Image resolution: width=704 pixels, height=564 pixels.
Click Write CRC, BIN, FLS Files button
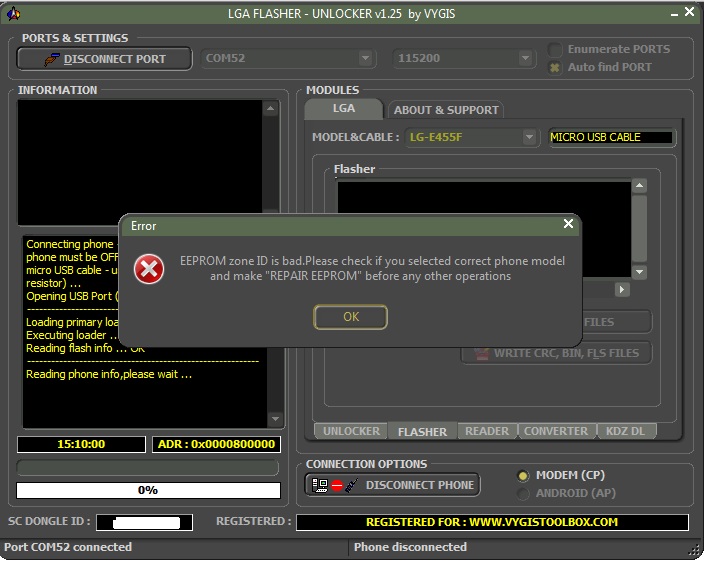(x=556, y=353)
